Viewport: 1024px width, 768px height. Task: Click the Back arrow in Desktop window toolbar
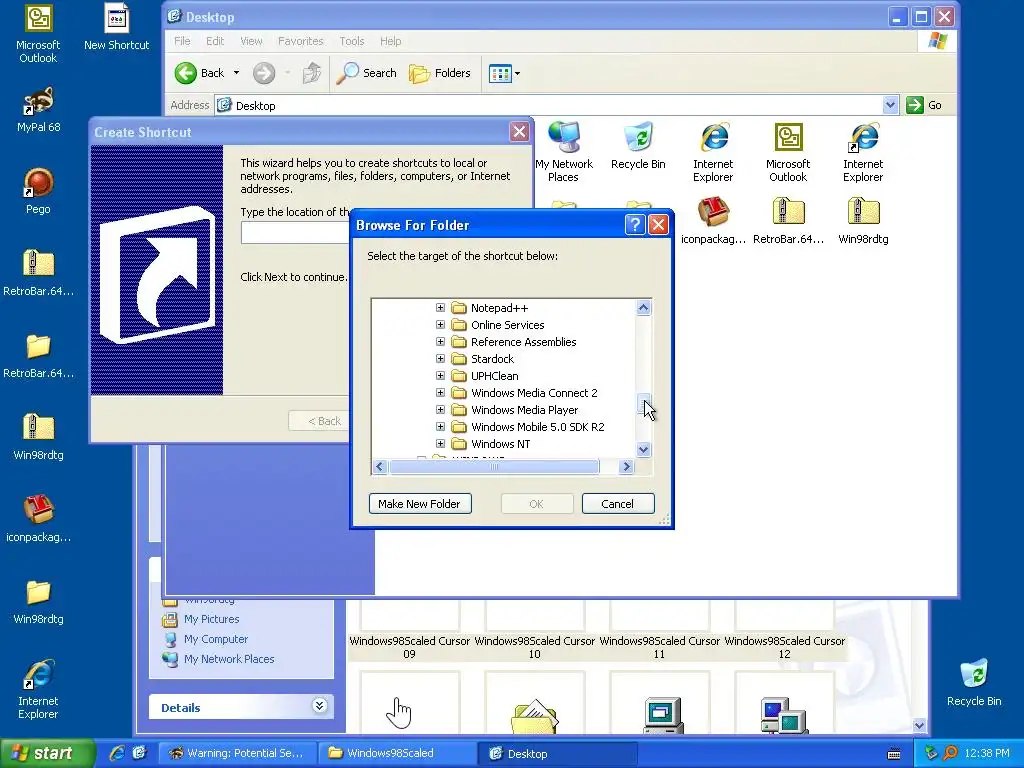185,73
